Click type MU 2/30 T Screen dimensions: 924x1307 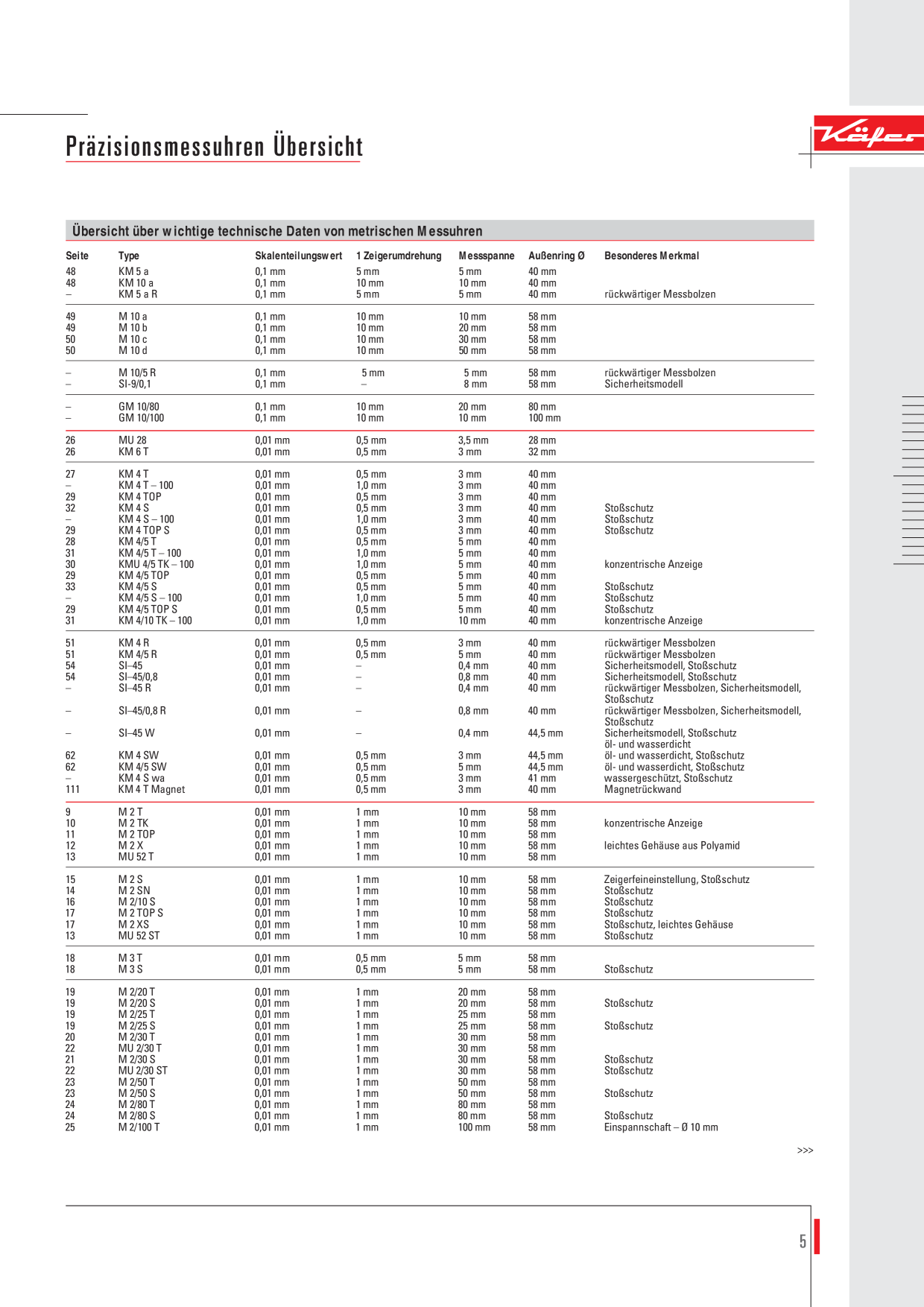click(x=140, y=1048)
